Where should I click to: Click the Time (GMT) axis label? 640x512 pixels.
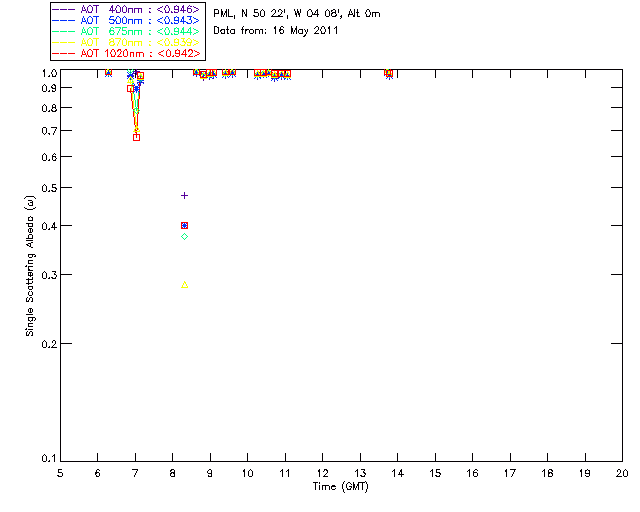point(340,487)
